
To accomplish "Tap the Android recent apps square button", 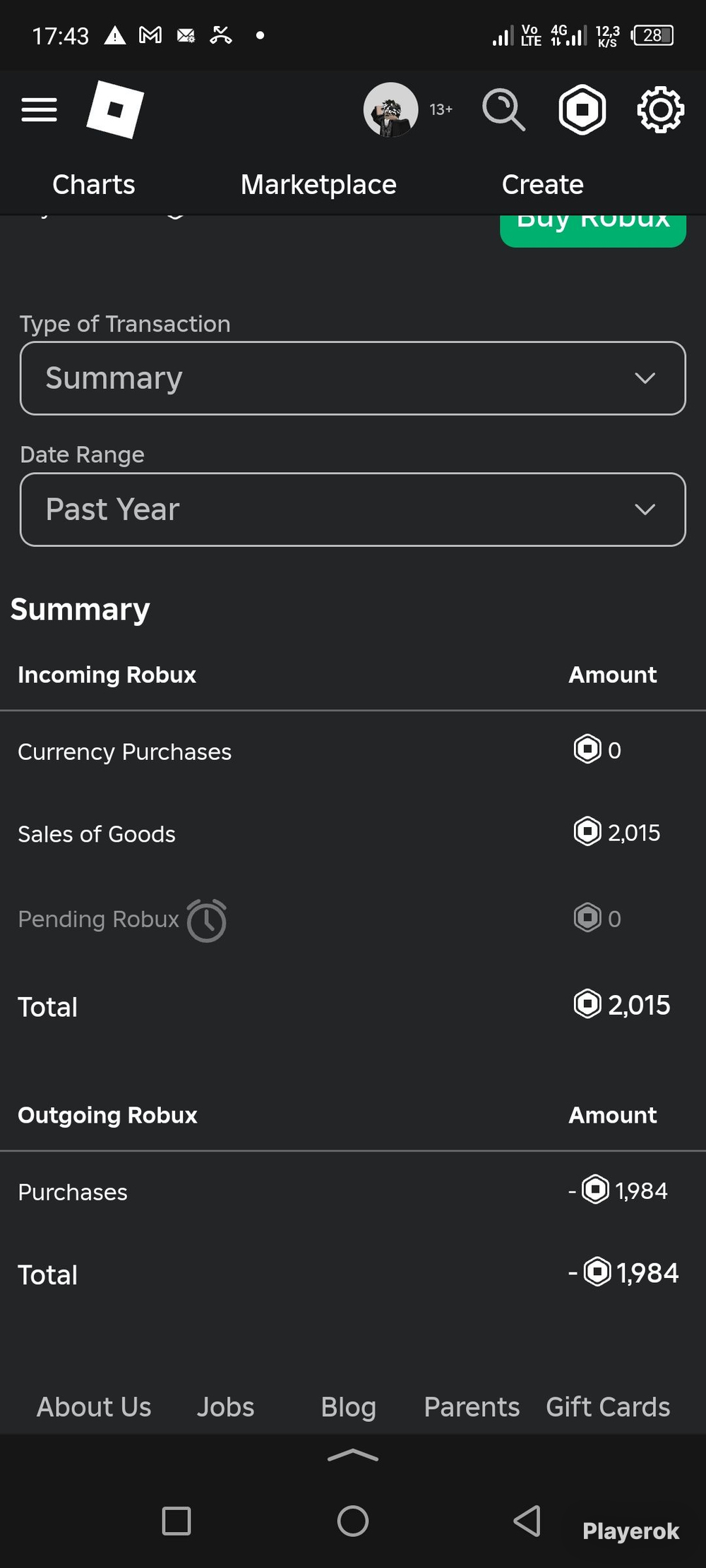I will tap(176, 1521).
